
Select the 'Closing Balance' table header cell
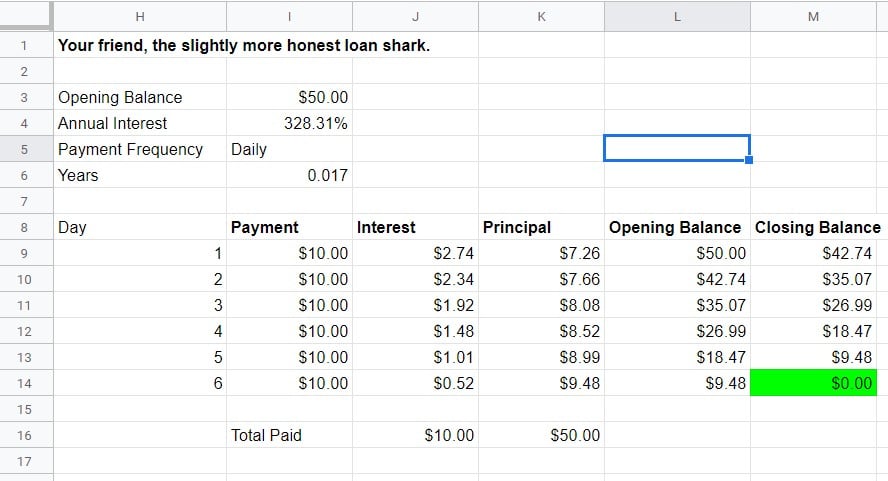813,228
